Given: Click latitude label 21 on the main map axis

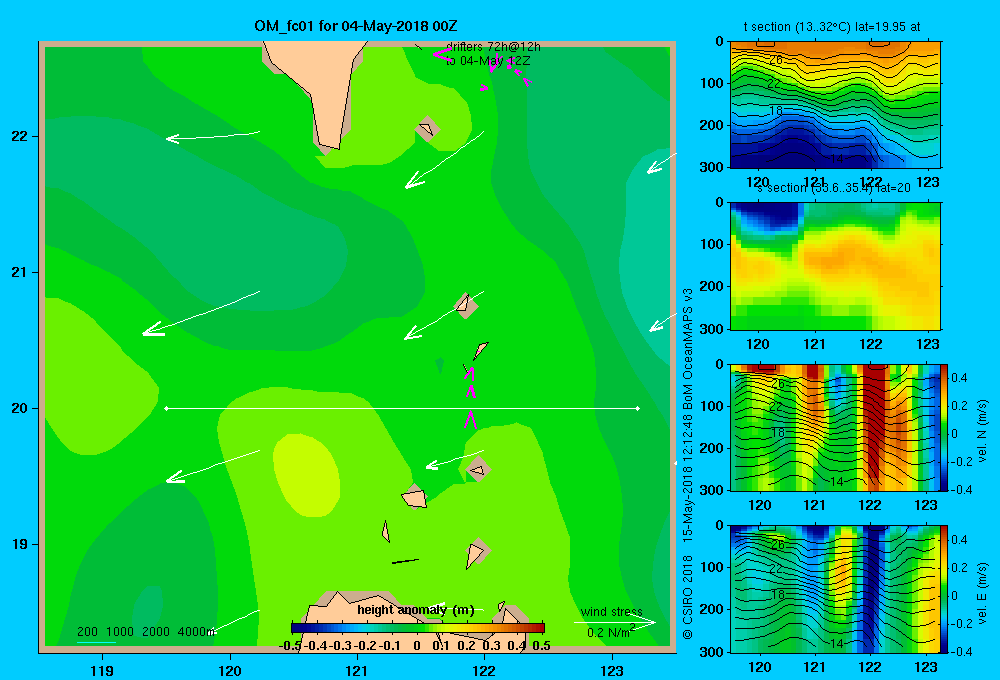Looking at the screenshot, I should 20,272.
